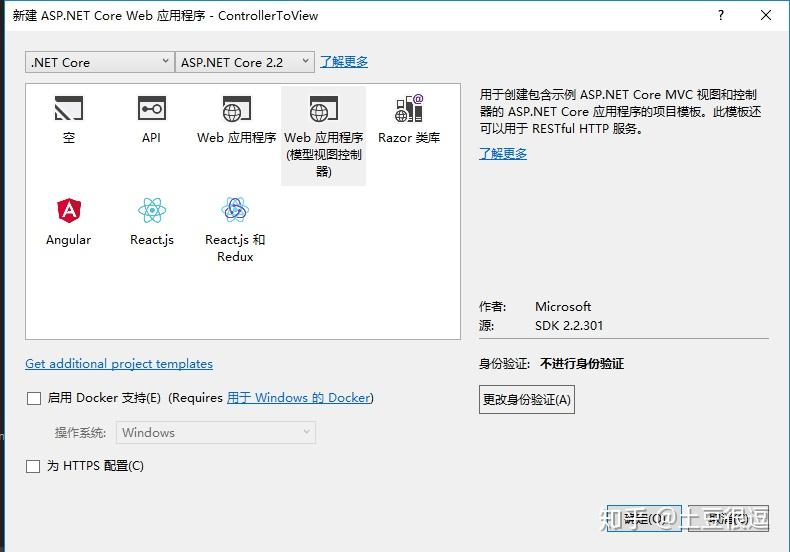This screenshot has width=790, height=552.
Task: Select the empty (空) project template icon
Action: pyautogui.click(x=69, y=108)
